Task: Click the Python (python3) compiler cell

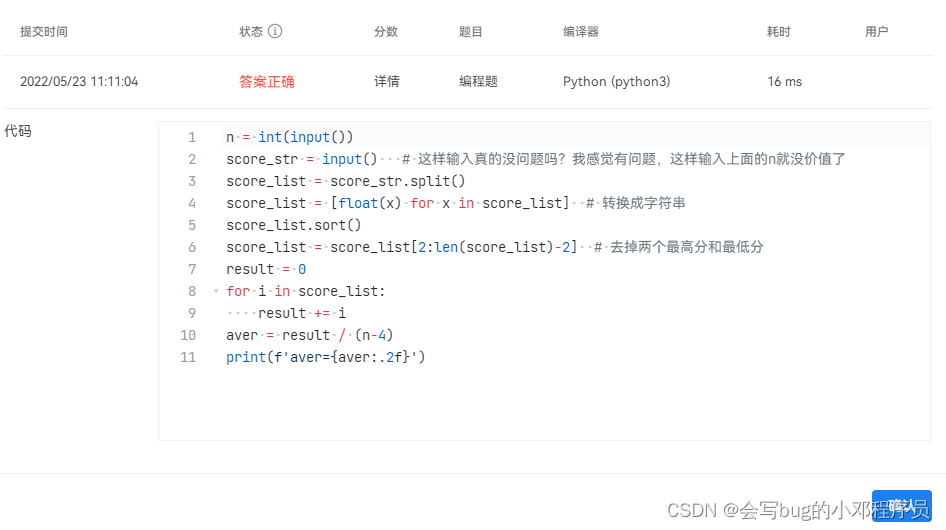Action: (x=617, y=81)
